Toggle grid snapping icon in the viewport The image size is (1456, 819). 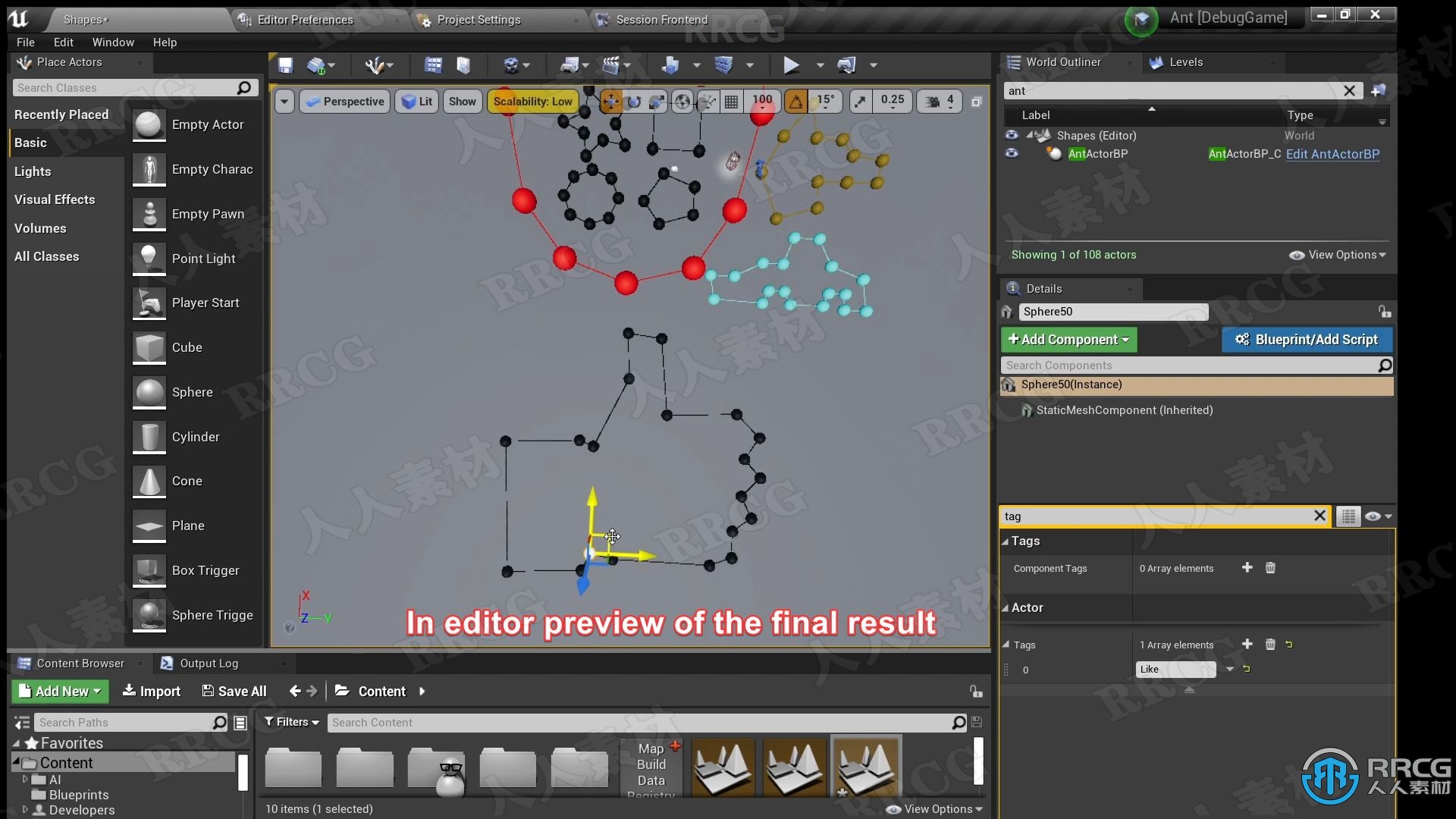click(x=731, y=102)
